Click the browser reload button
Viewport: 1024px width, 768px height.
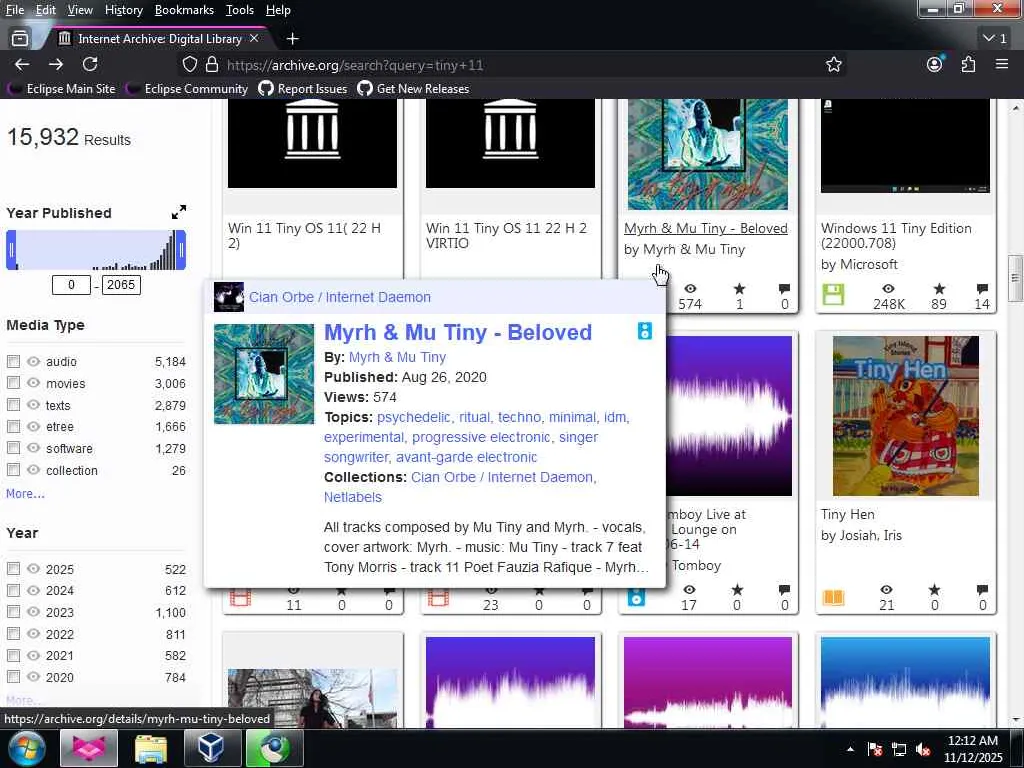90,64
